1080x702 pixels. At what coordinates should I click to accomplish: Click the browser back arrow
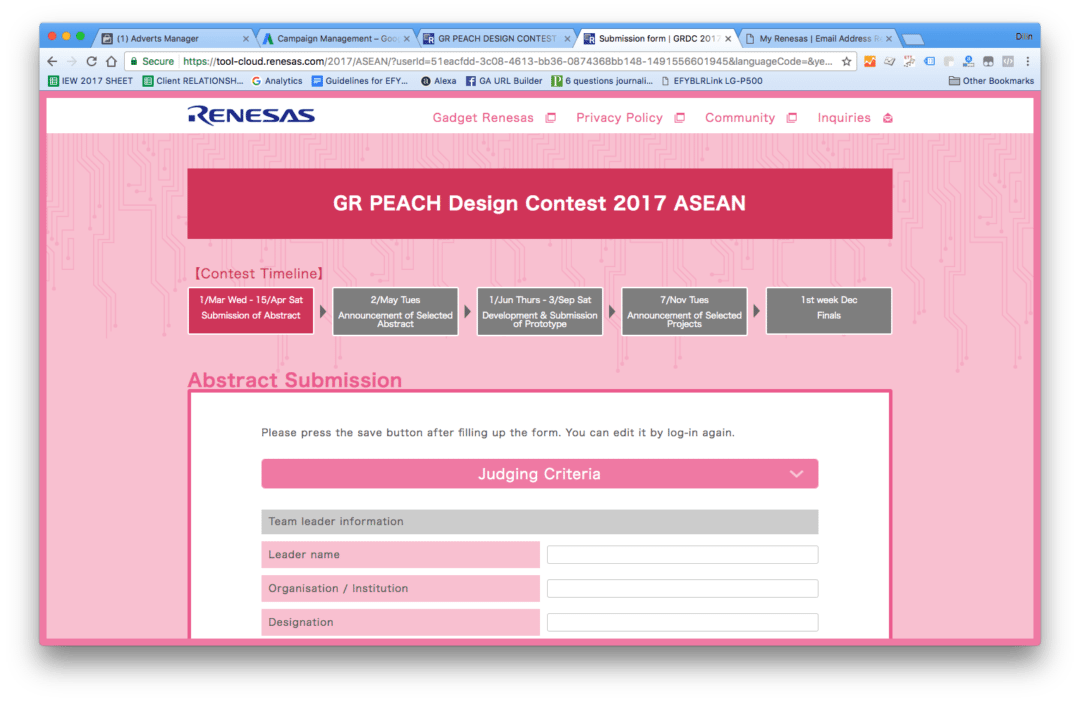click(x=52, y=61)
